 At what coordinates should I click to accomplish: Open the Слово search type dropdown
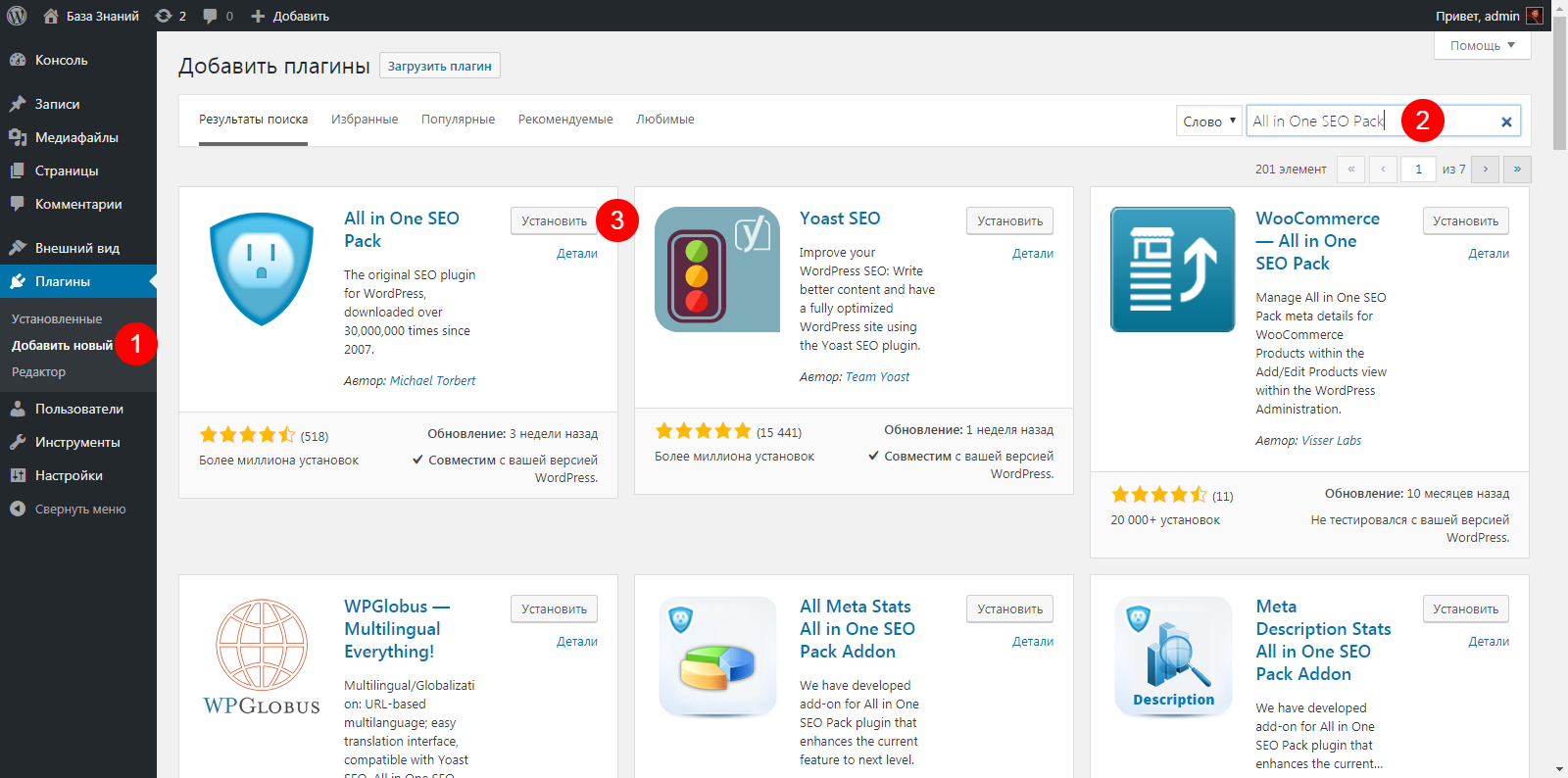[x=1209, y=122]
